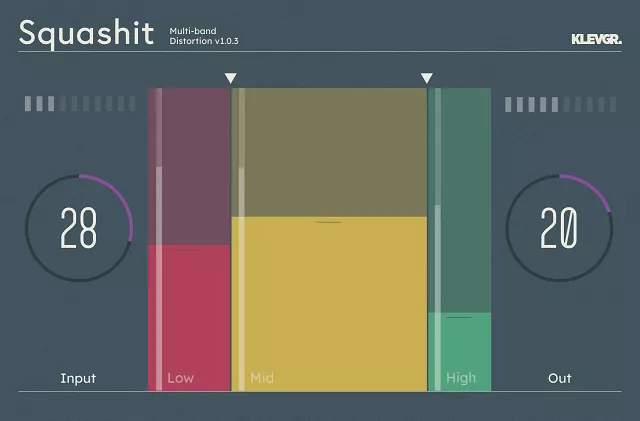Click the Input knob dial
640x421 pixels.
[x=79, y=229]
